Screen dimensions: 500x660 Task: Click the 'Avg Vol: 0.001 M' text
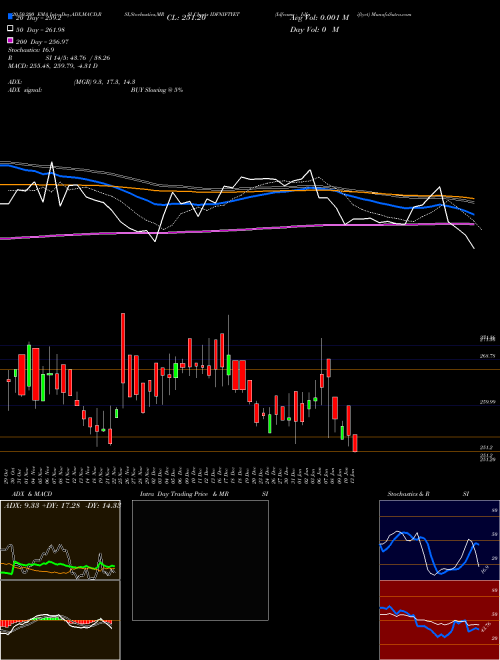pyautogui.click(x=320, y=17)
